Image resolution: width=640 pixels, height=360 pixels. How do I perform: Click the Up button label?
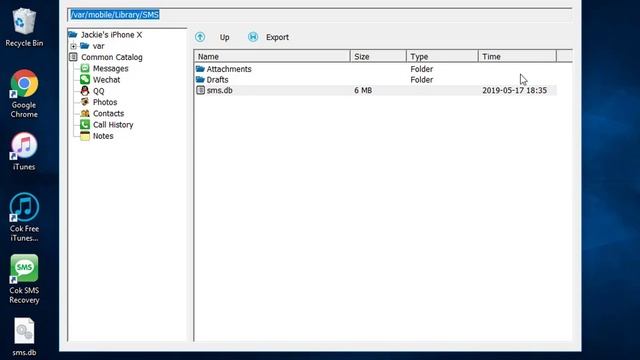coord(224,37)
